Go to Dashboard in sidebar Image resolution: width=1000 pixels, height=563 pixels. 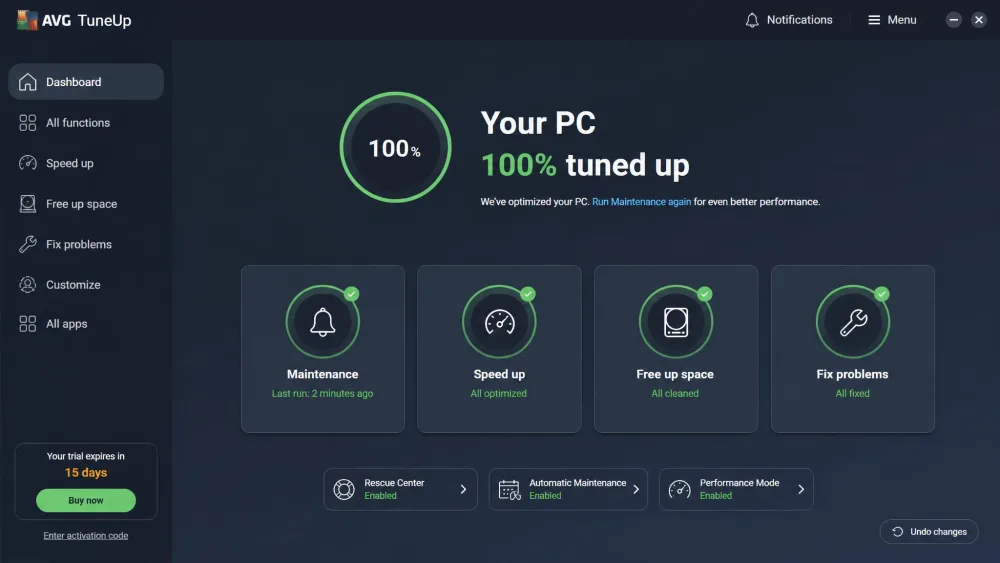point(86,82)
